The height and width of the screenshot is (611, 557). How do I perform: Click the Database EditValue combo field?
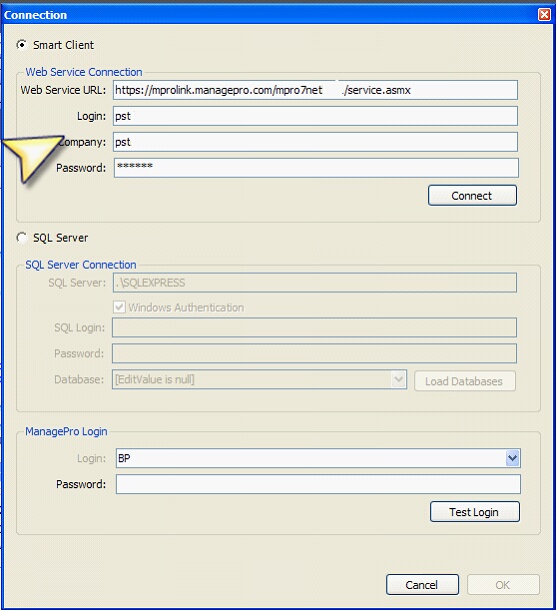coord(259,380)
